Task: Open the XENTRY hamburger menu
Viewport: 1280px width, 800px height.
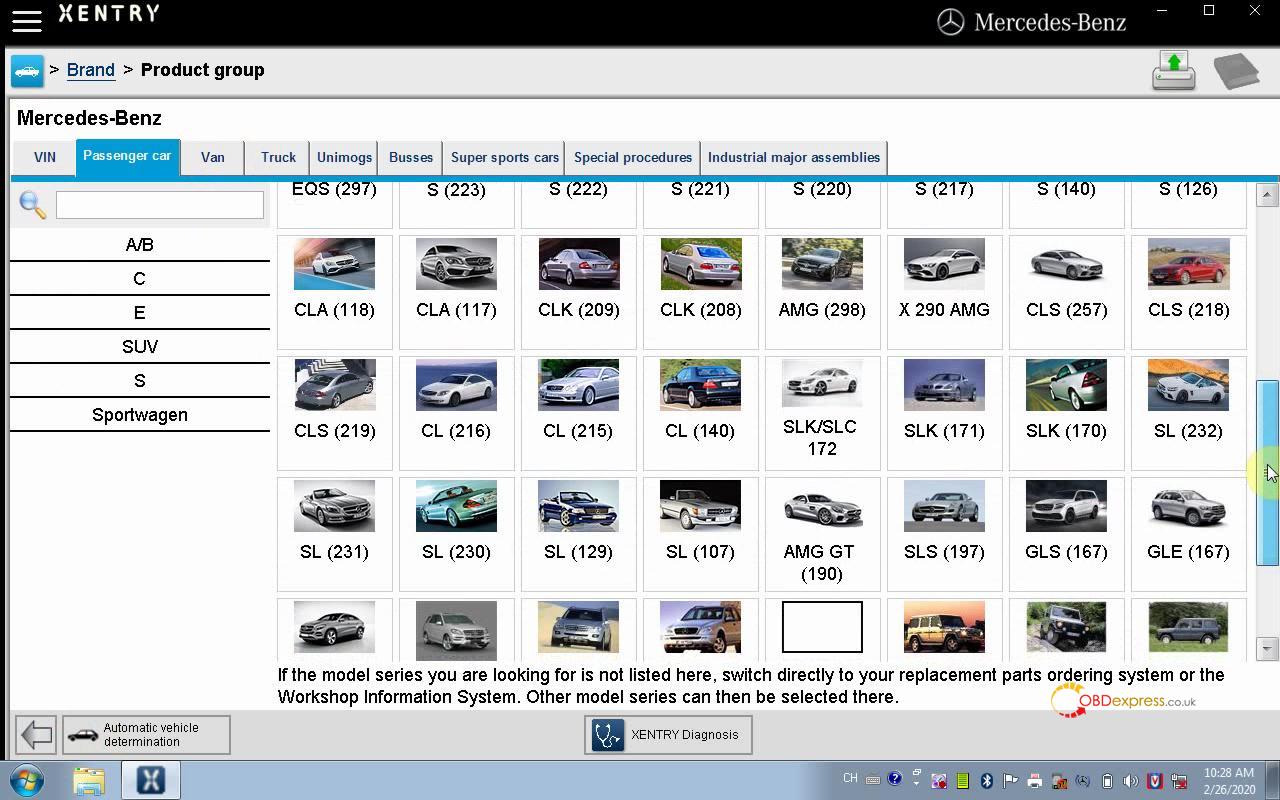Action: (x=27, y=21)
